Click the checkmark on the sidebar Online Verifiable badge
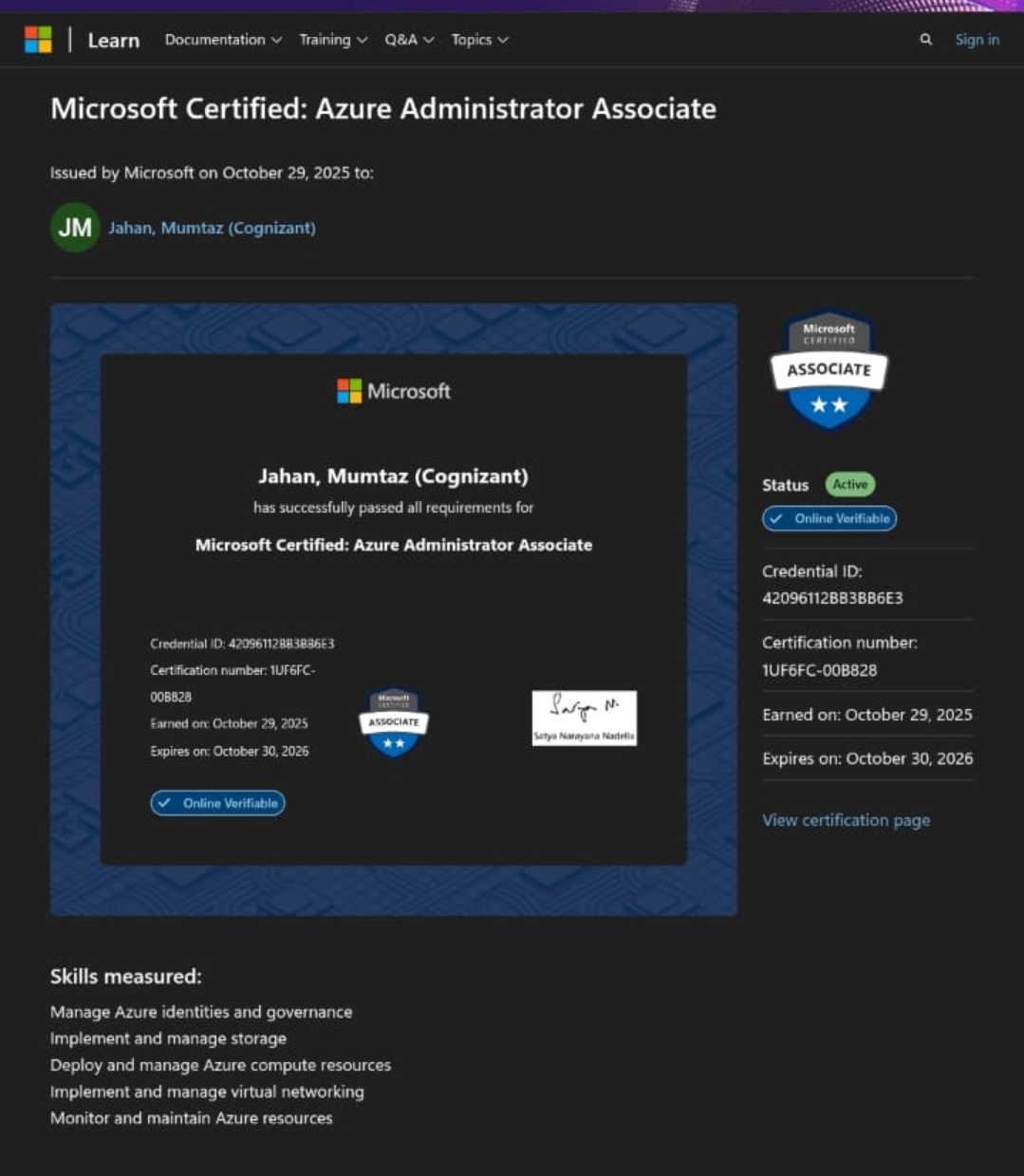Image resolution: width=1024 pixels, height=1176 pixels. tap(775, 518)
